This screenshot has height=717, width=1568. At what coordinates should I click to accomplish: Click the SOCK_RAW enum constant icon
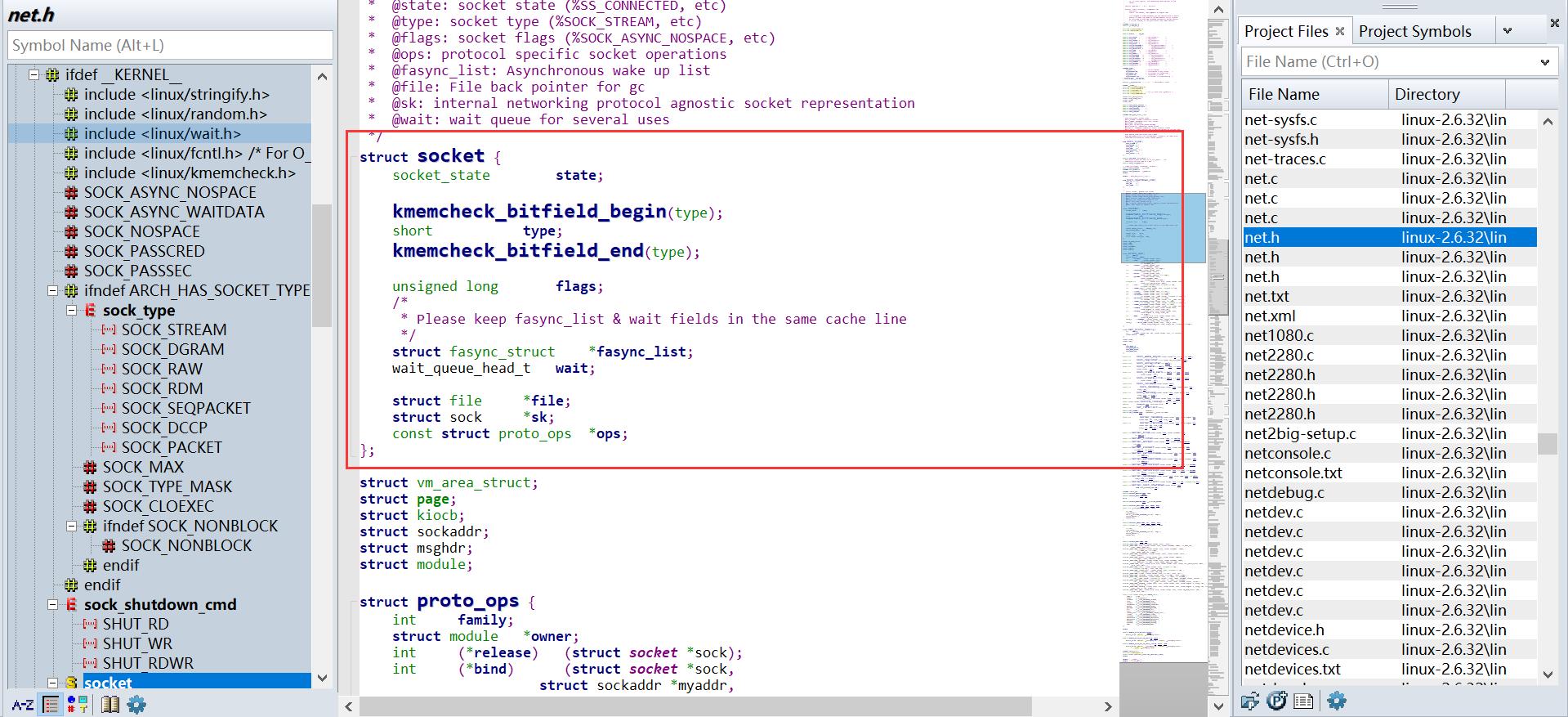pos(108,369)
